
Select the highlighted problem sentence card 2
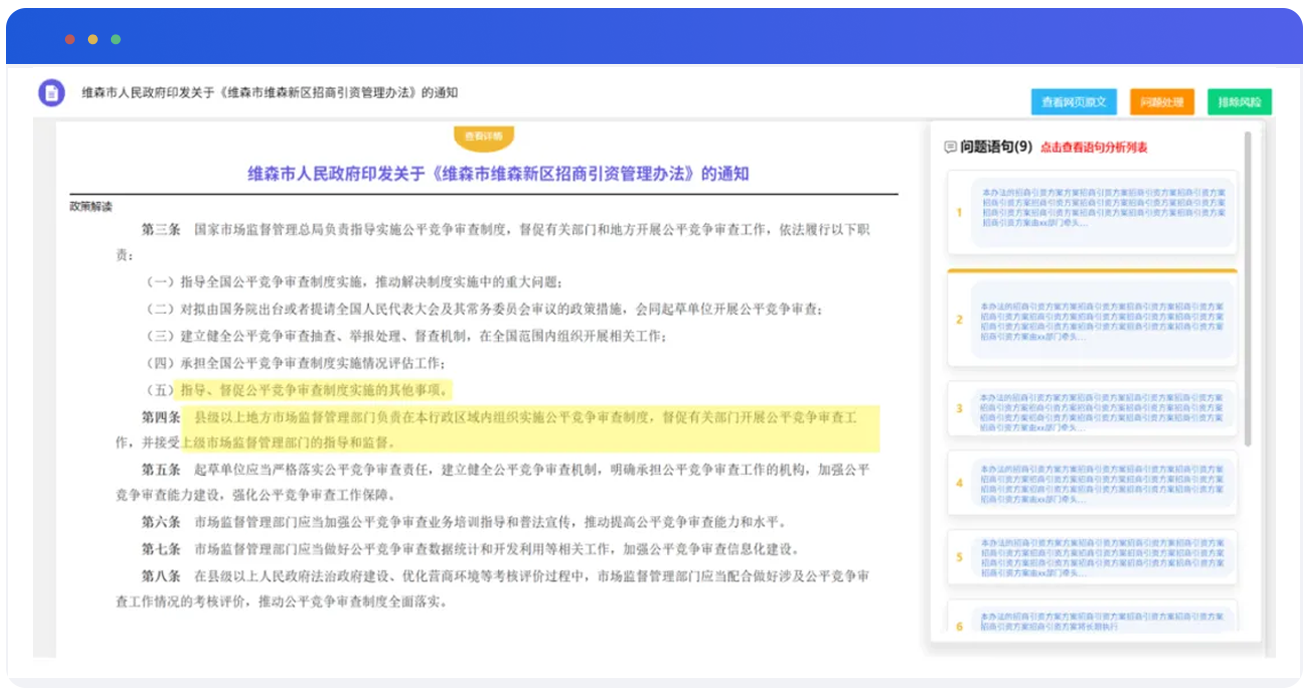[x=1092, y=319]
